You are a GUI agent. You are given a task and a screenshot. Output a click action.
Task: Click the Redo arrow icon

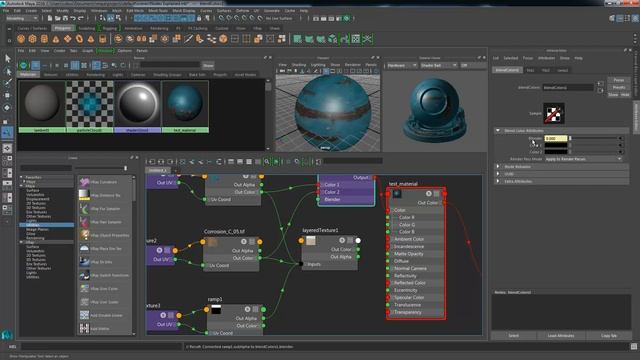(80, 18)
